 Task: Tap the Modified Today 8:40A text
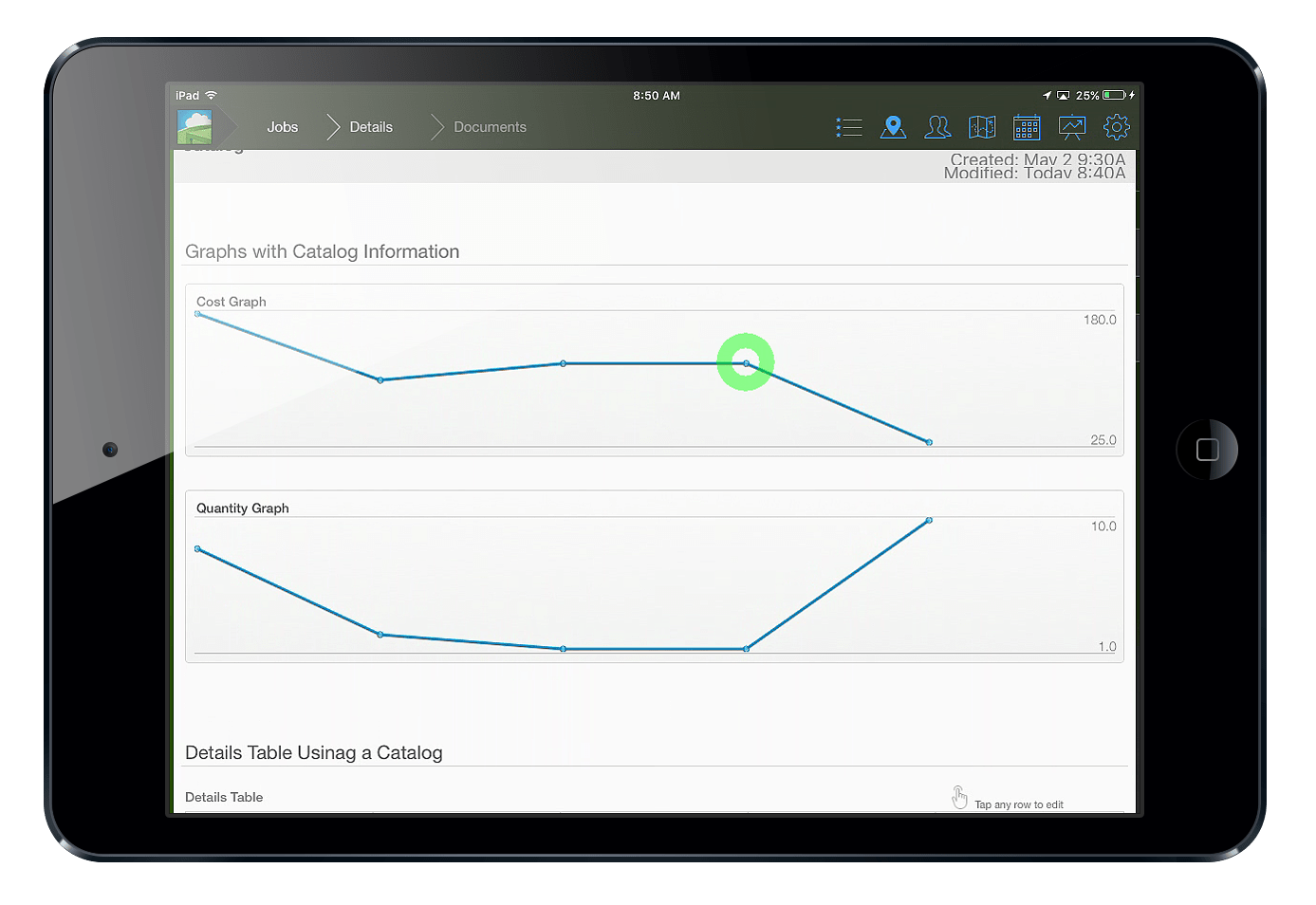[x=1034, y=173]
